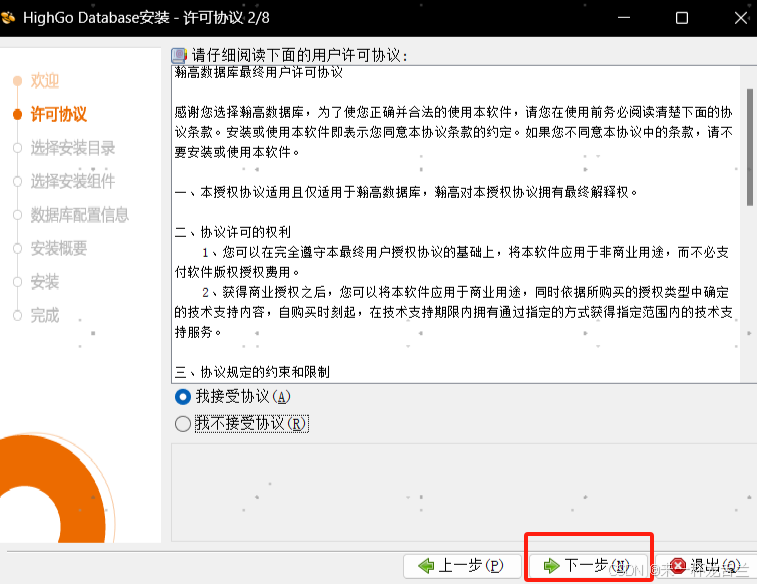Screen dimensions: 757x584
Task: Maximize the HighGo installer window
Action: (x=682, y=18)
